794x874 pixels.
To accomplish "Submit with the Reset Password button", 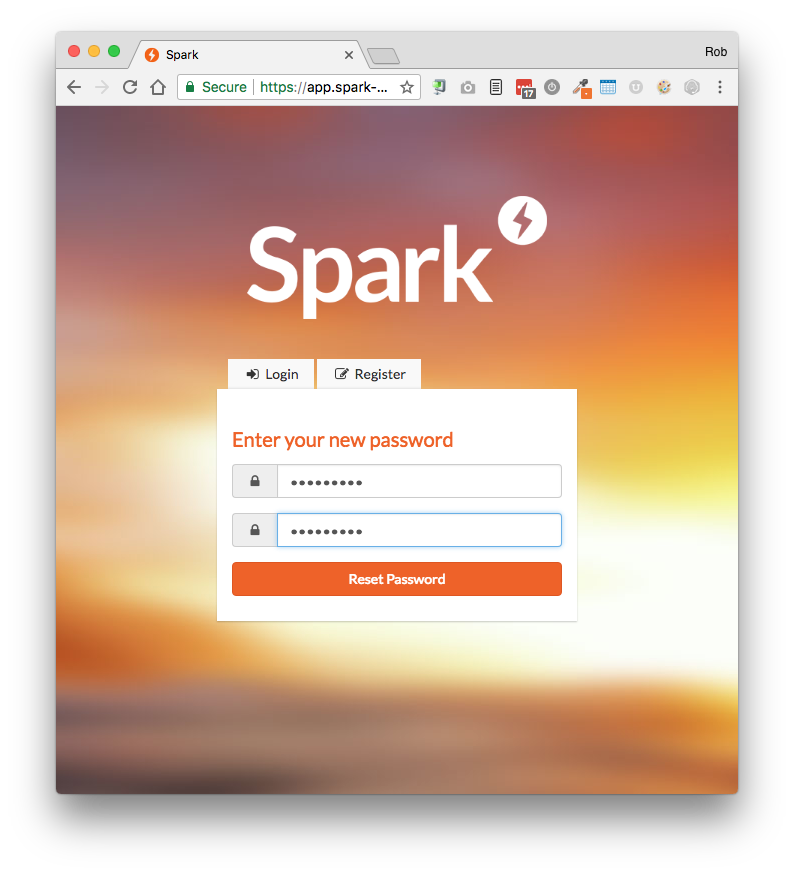I will pos(397,579).
